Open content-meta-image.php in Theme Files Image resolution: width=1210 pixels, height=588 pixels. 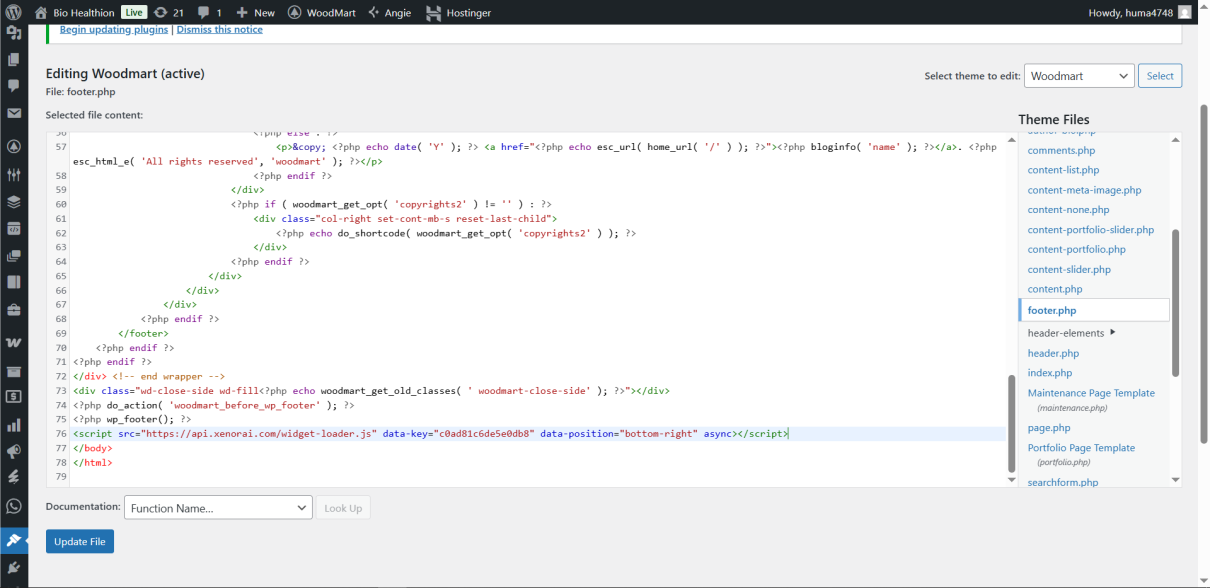pyautogui.click(x=1084, y=190)
